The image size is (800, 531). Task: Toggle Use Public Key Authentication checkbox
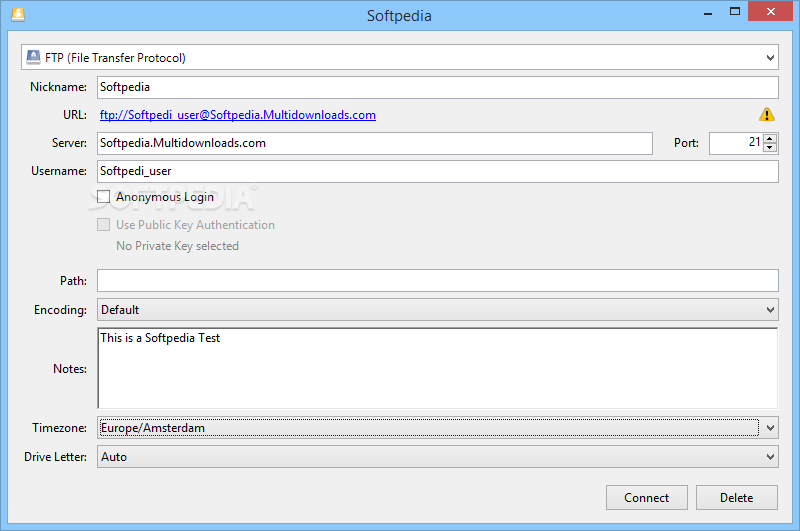point(104,225)
